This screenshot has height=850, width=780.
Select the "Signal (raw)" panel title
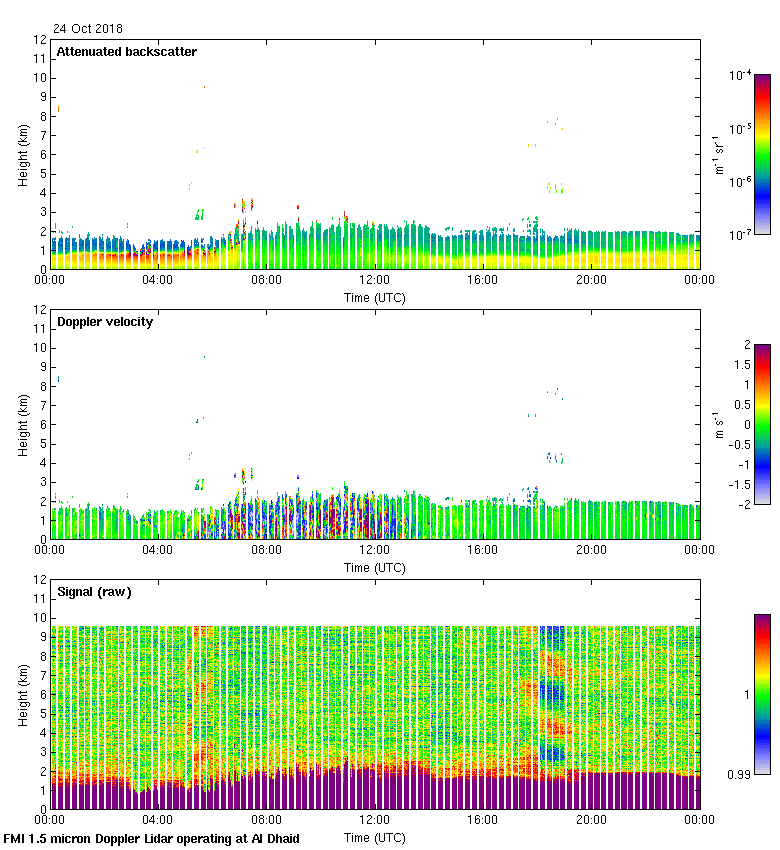coord(94,592)
